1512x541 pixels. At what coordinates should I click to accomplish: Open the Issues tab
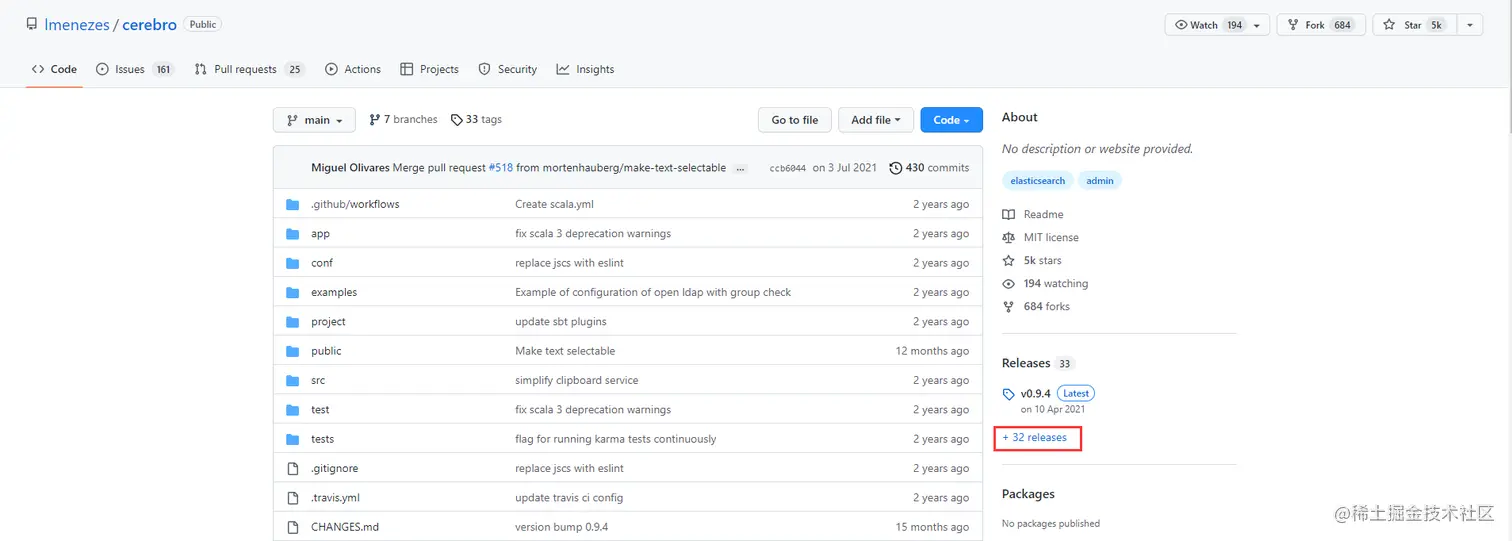[135, 69]
